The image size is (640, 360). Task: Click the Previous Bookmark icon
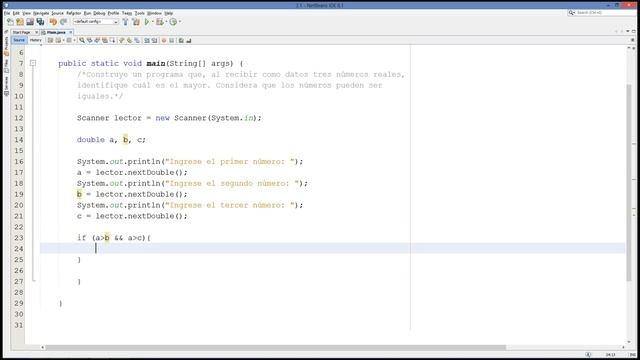pos(121,40)
